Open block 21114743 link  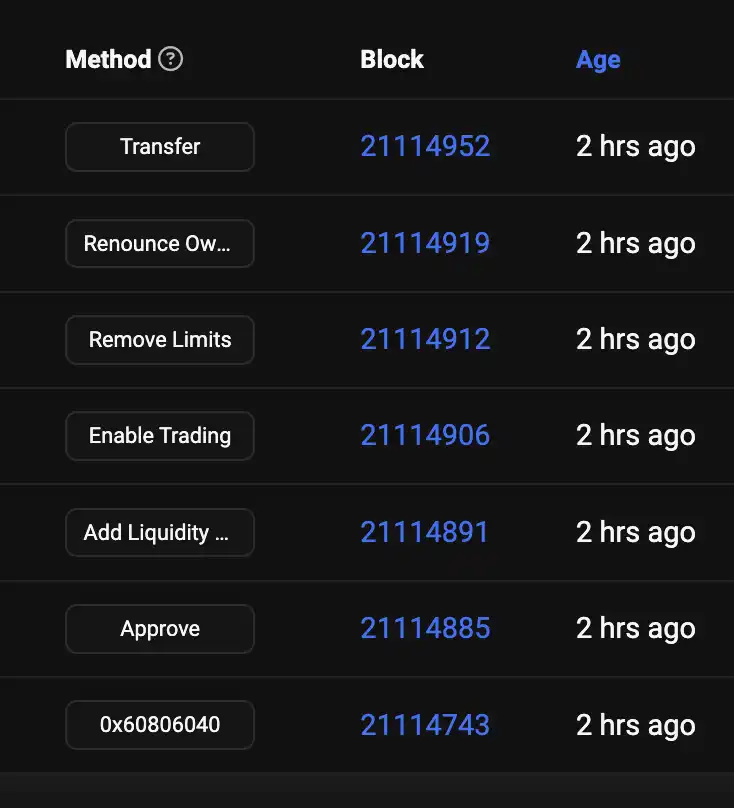pos(425,725)
